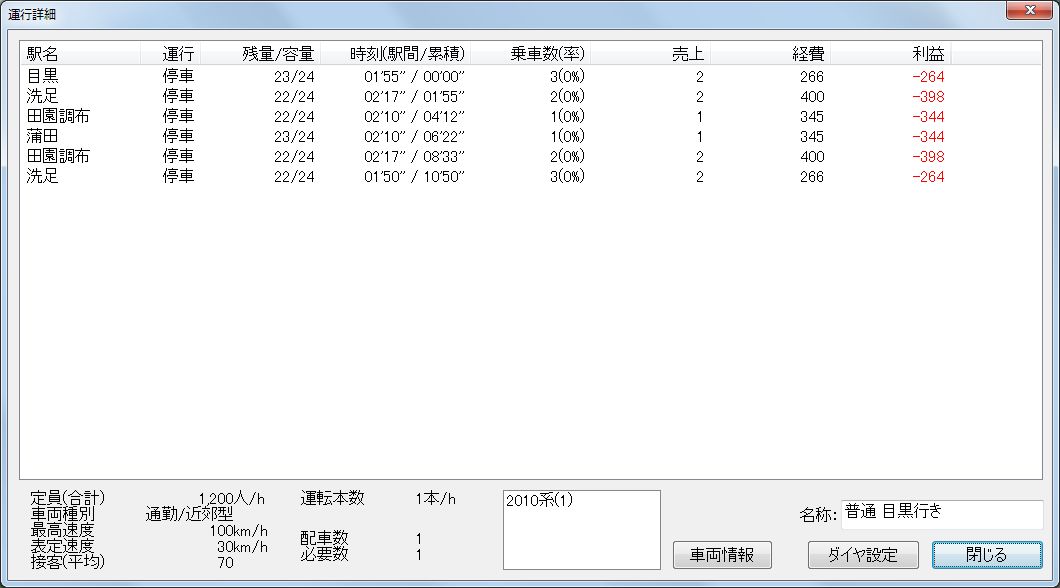
Task: Click the 運行詳細 window title
Action: pyautogui.click(x=32, y=14)
